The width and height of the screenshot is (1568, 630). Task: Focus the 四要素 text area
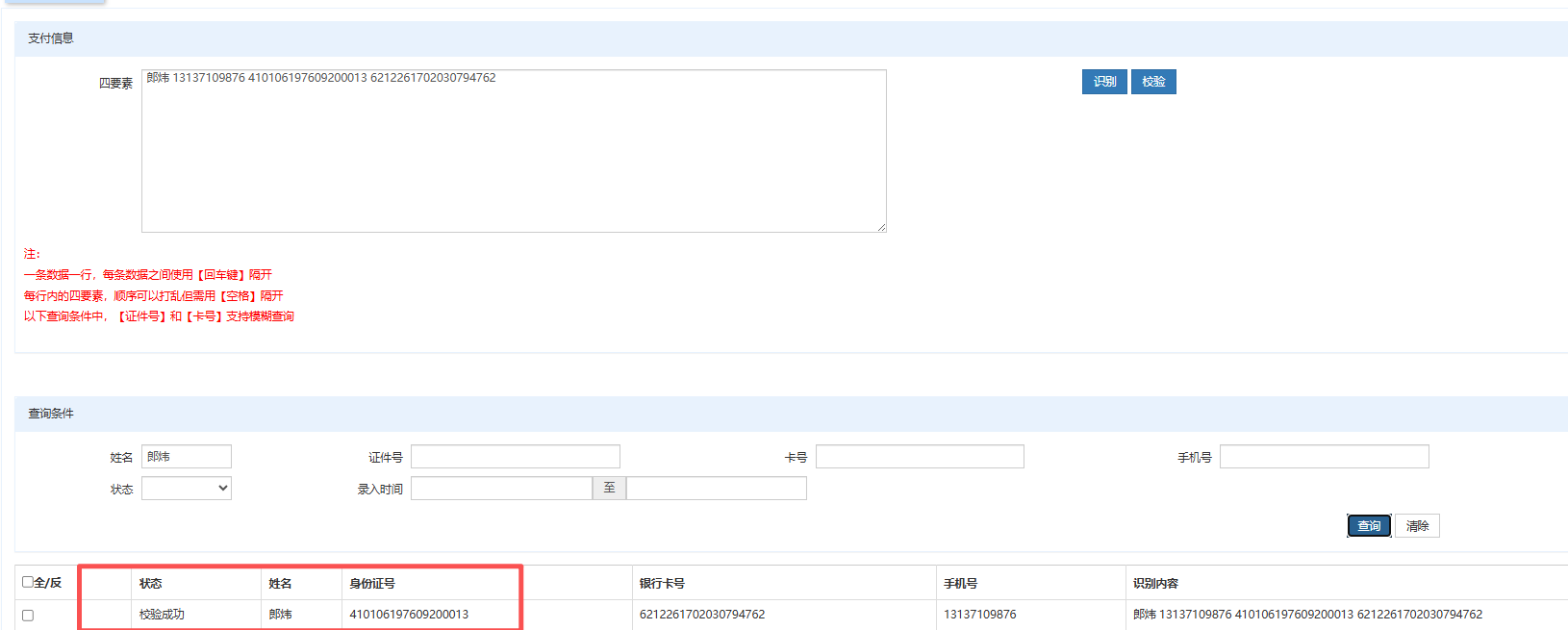pos(514,151)
